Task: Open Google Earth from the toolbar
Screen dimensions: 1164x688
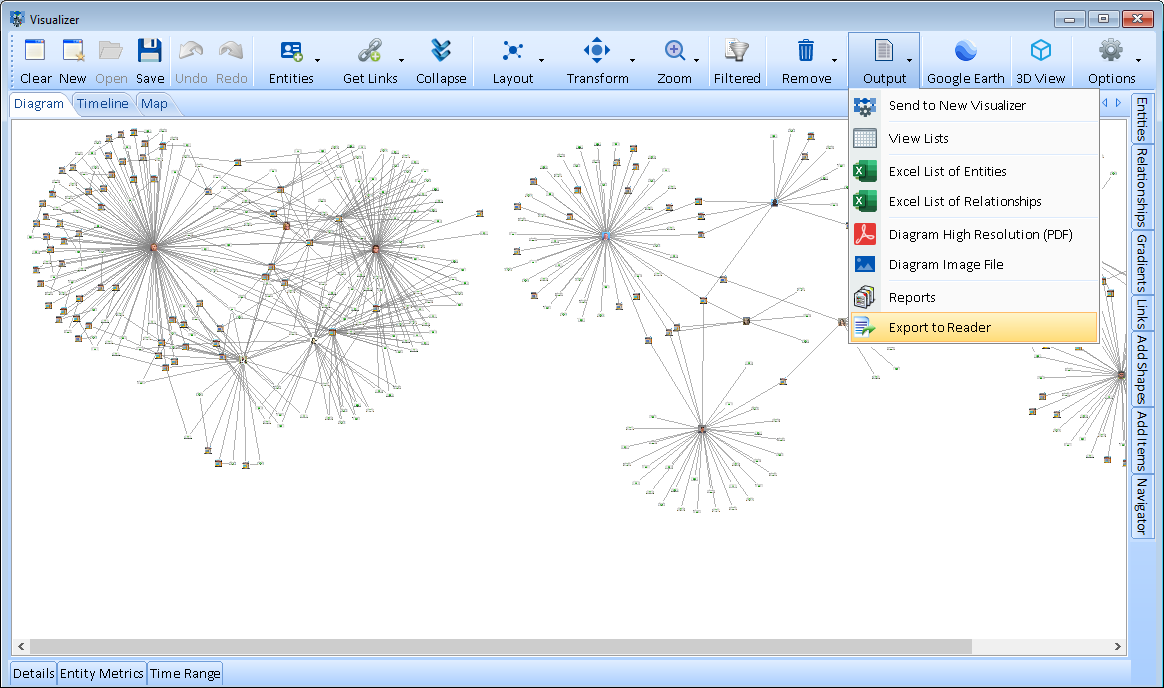Action: pos(964,50)
